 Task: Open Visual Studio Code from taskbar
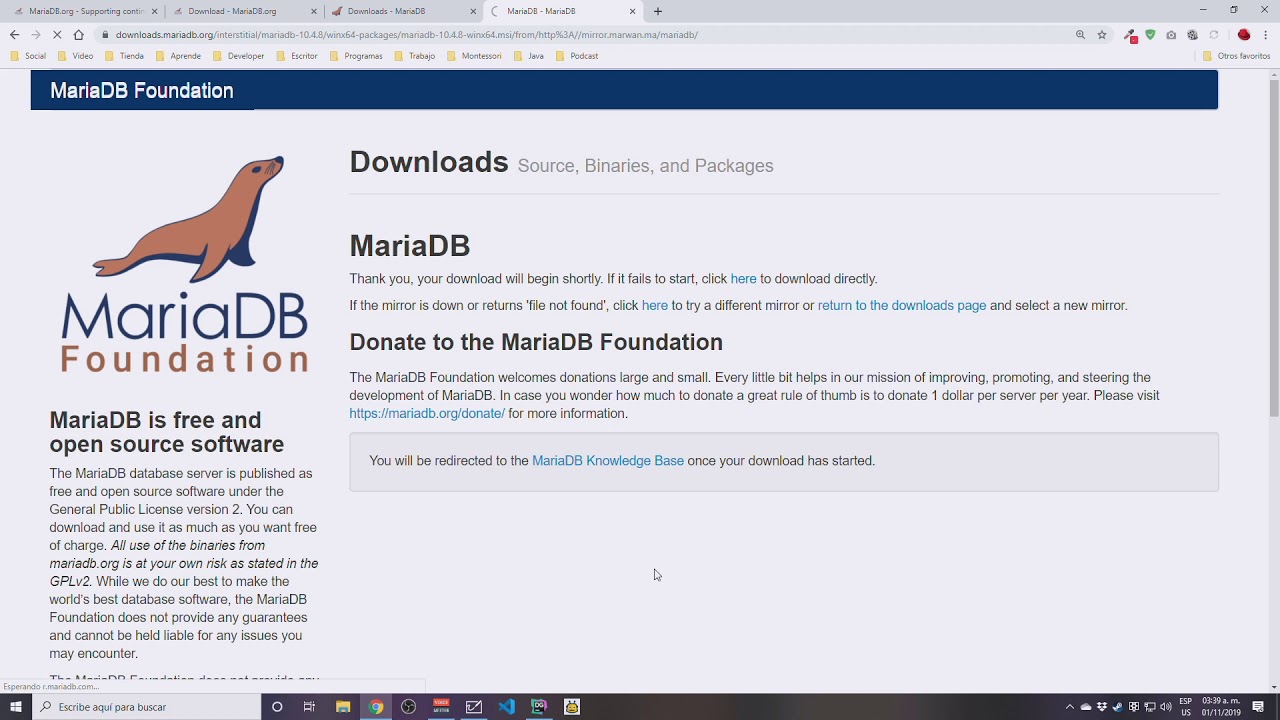point(506,707)
